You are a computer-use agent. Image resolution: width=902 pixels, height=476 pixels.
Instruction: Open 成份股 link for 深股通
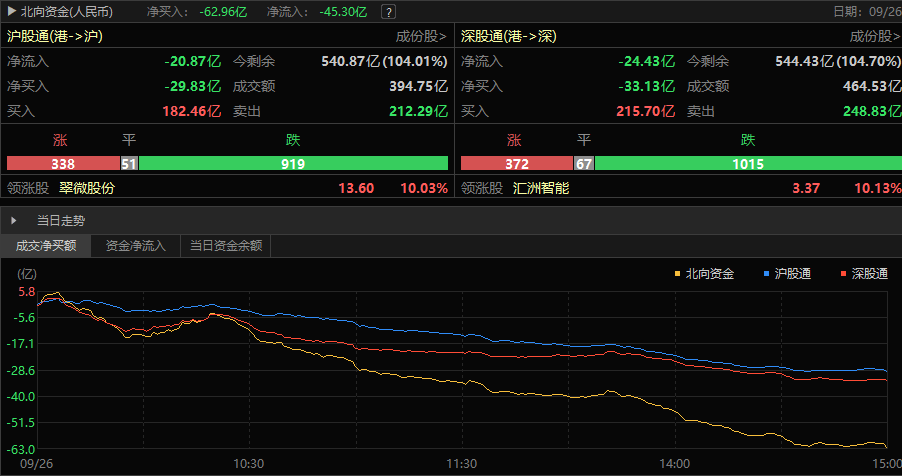coord(875,36)
